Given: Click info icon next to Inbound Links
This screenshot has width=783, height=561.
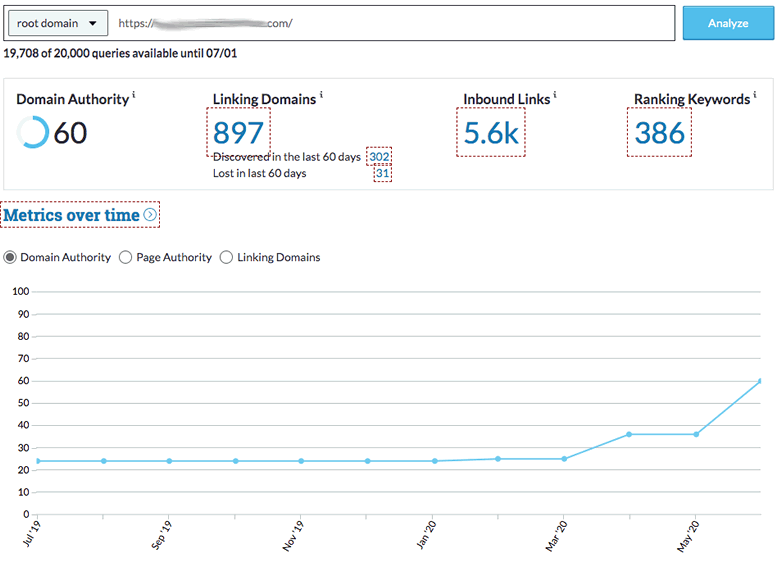Looking at the screenshot, I should click(x=555, y=96).
